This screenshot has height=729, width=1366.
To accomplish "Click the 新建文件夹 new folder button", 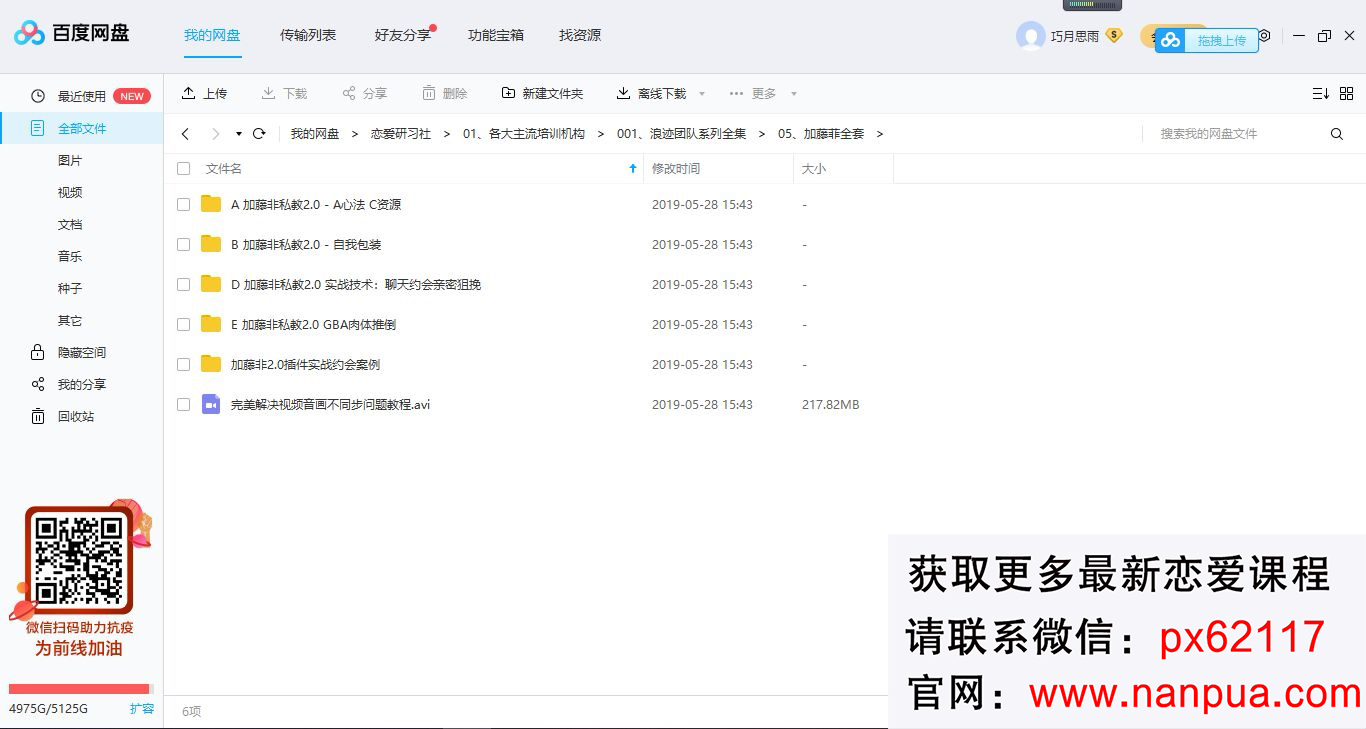I will pos(542,93).
